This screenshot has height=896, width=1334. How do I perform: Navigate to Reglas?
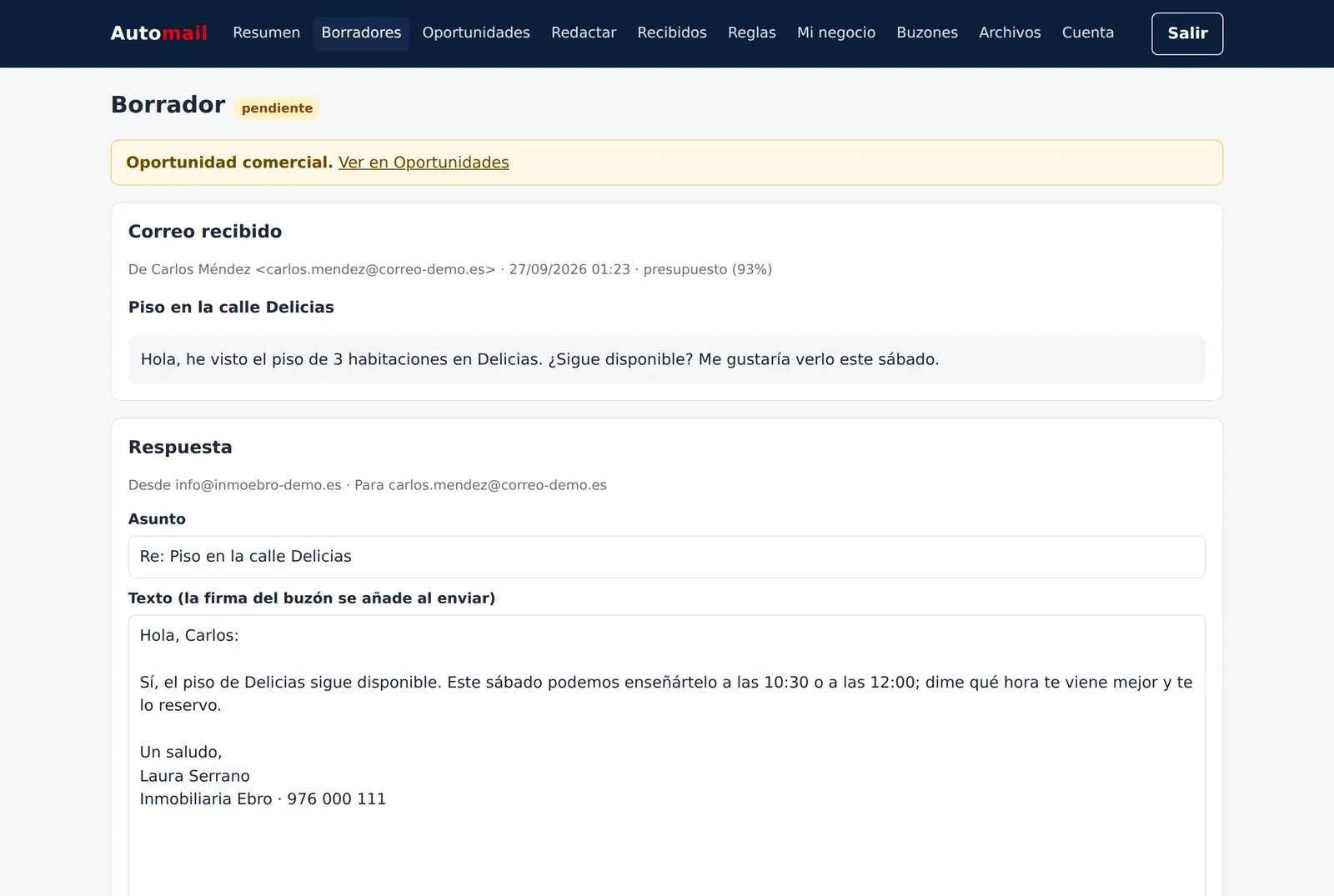(x=751, y=33)
